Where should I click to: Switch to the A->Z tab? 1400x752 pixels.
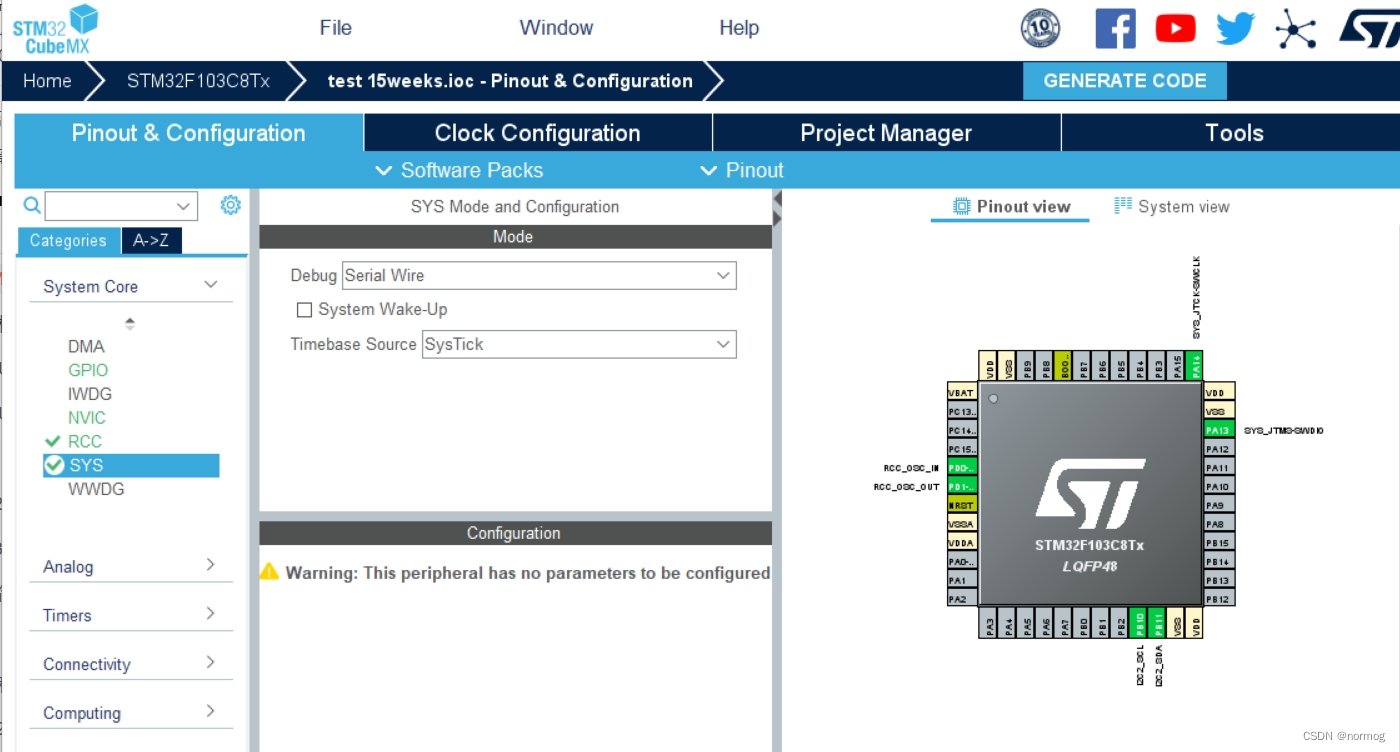point(151,240)
